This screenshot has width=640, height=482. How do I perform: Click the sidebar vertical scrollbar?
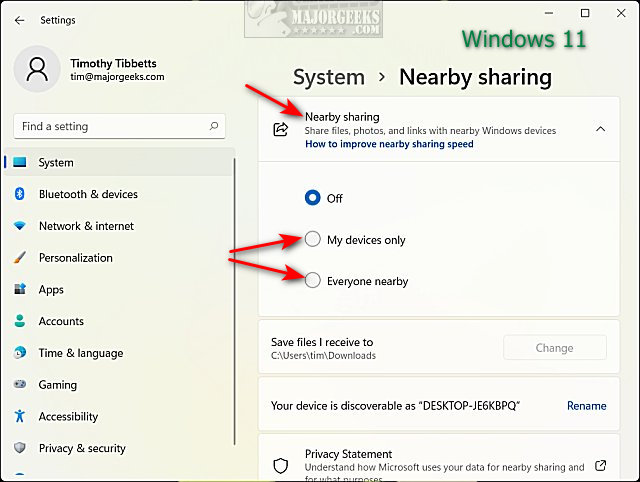click(x=235, y=302)
